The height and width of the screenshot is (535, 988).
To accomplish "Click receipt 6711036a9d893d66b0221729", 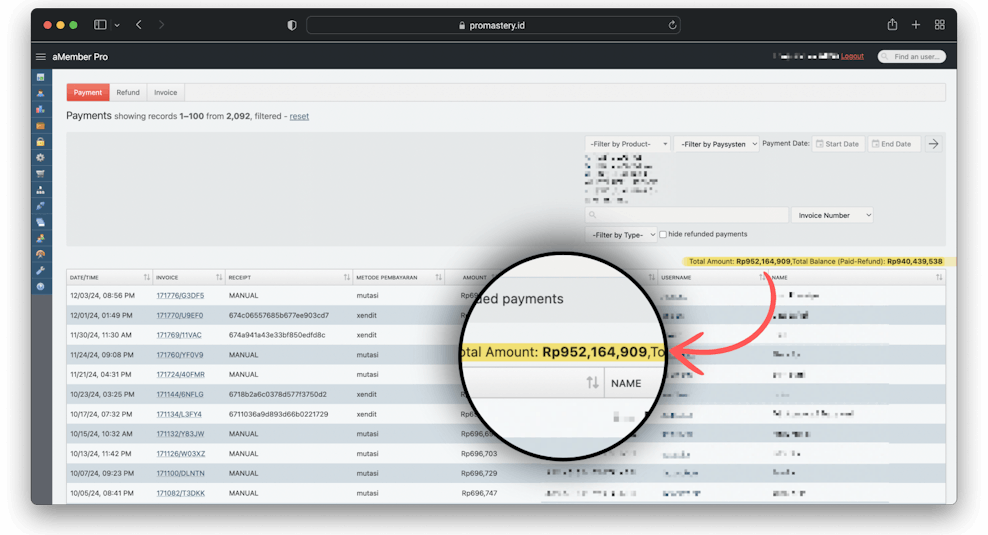I will coord(279,415).
